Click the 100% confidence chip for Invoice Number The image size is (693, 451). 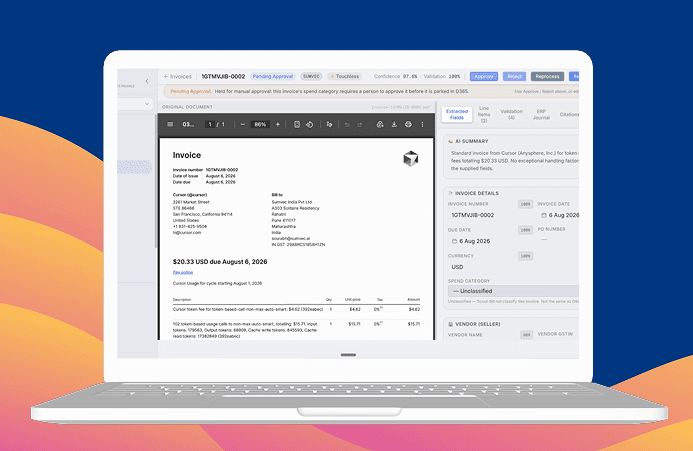coord(525,204)
